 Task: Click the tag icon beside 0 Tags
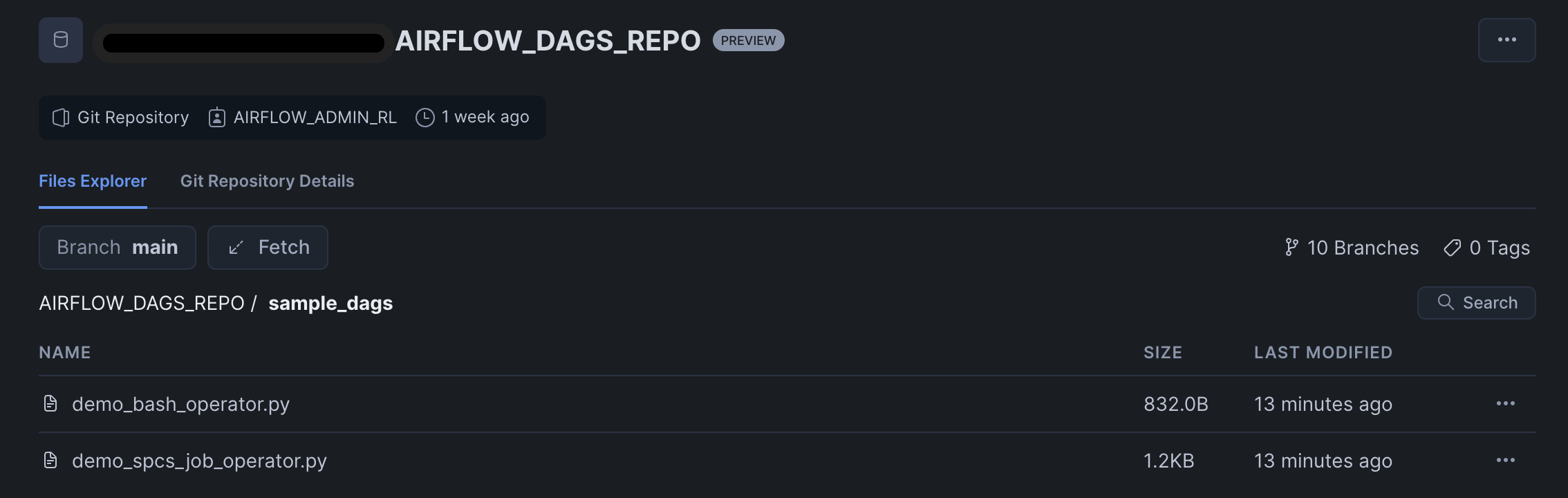point(1452,248)
